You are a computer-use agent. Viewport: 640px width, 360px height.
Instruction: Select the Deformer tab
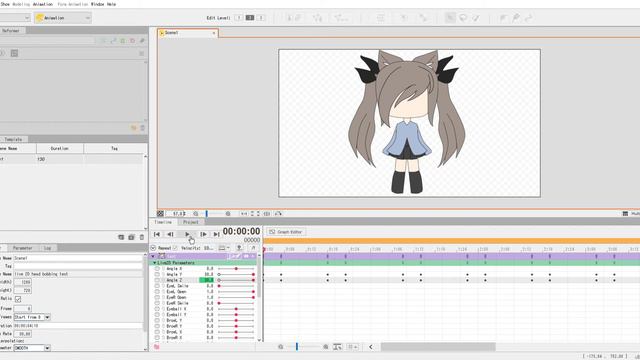pyautogui.click(x=11, y=31)
